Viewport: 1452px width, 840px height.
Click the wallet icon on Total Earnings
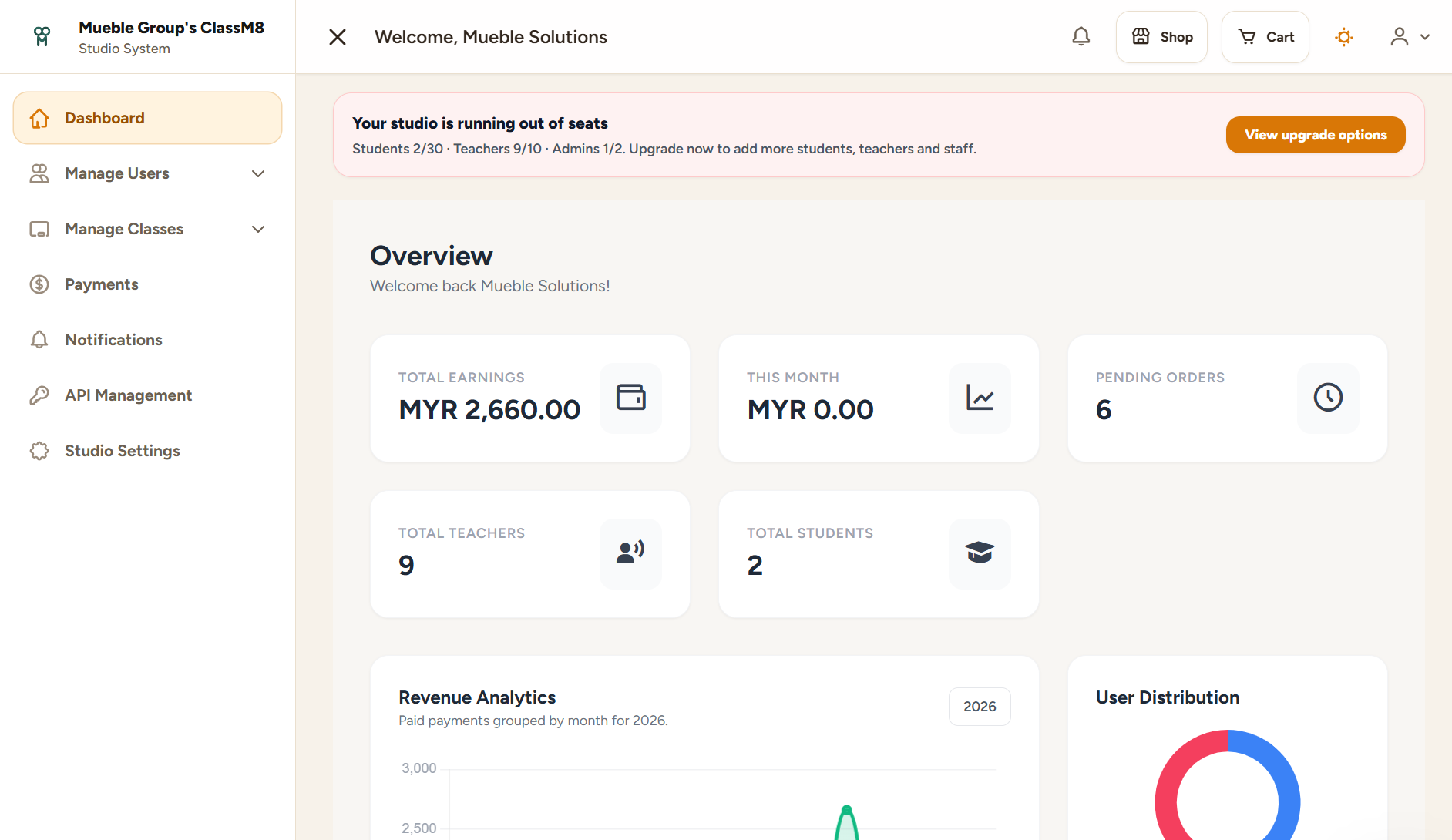[x=630, y=398]
